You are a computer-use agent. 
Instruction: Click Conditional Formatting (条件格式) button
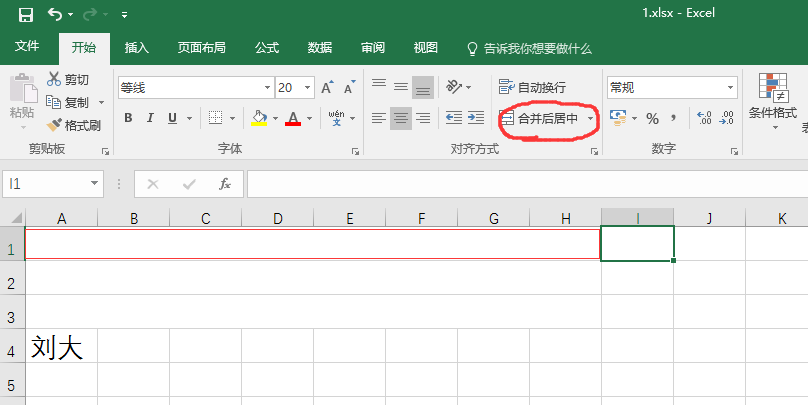pos(772,98)
